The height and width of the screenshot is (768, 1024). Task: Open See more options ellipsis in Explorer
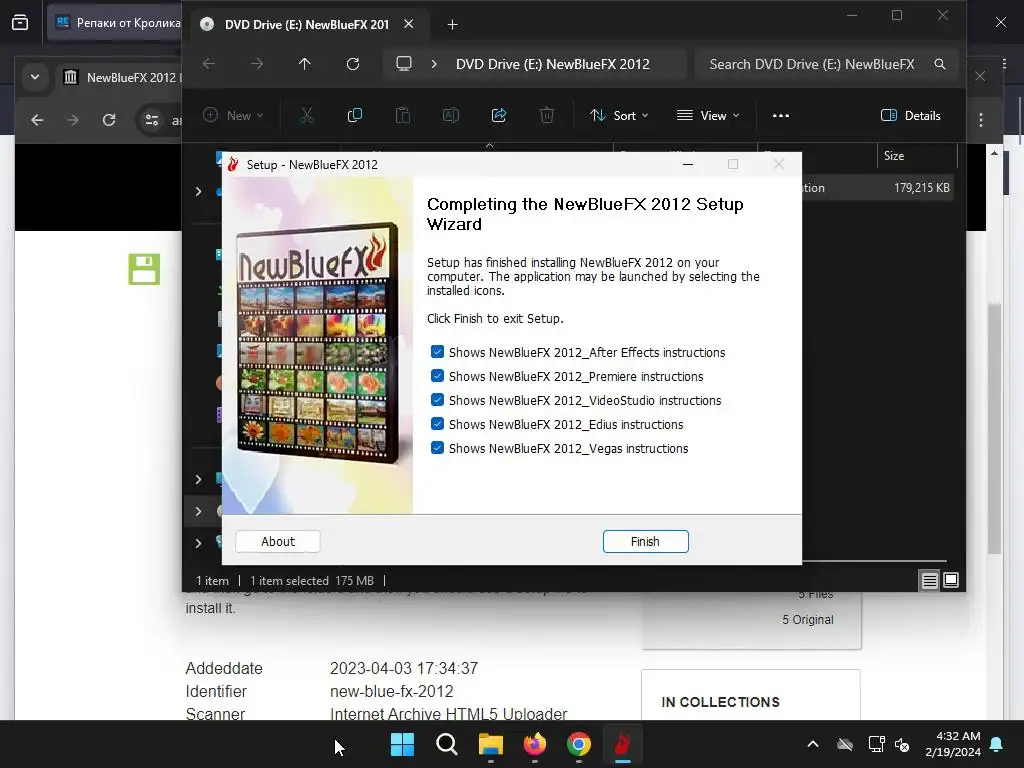(780, 116)
